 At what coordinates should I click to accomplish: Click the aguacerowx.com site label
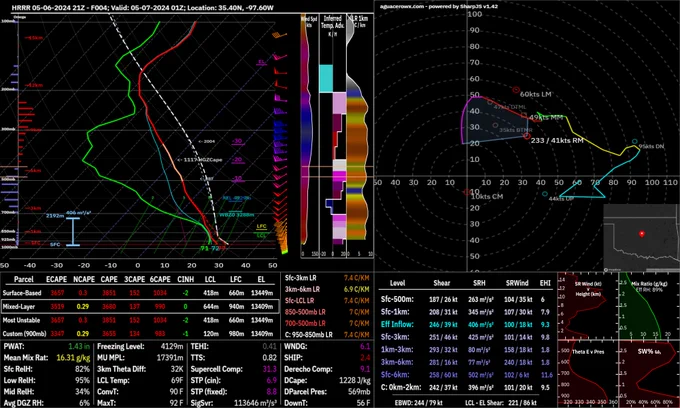[x=399, y=7]
